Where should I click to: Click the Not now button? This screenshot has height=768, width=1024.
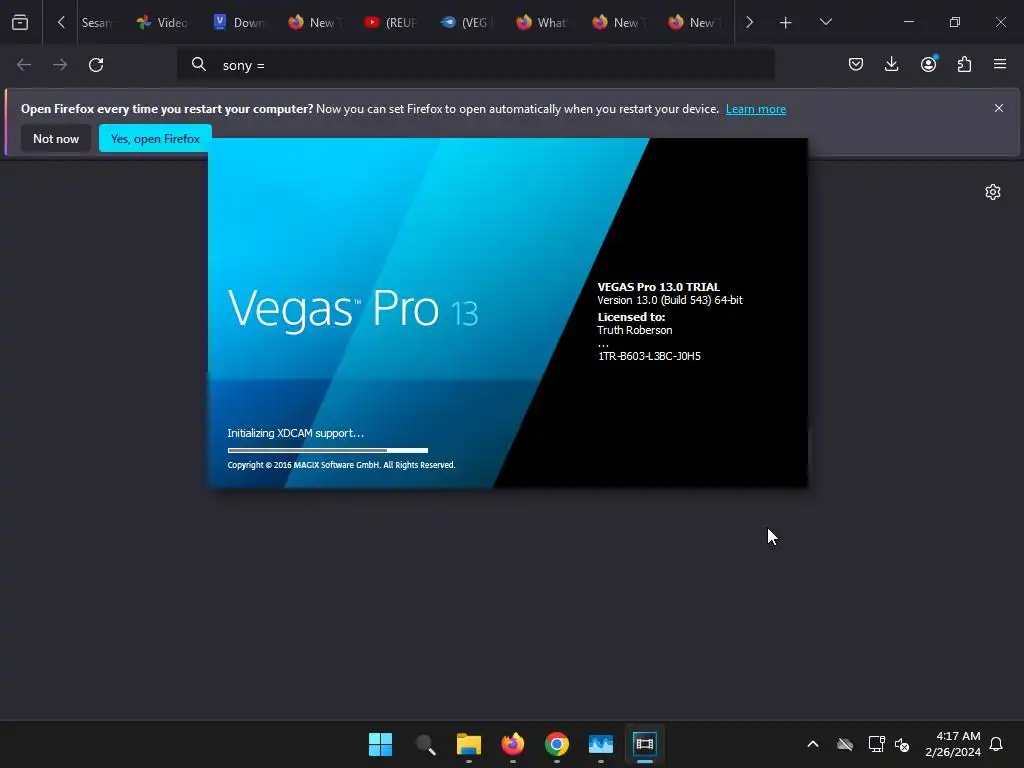56,138
